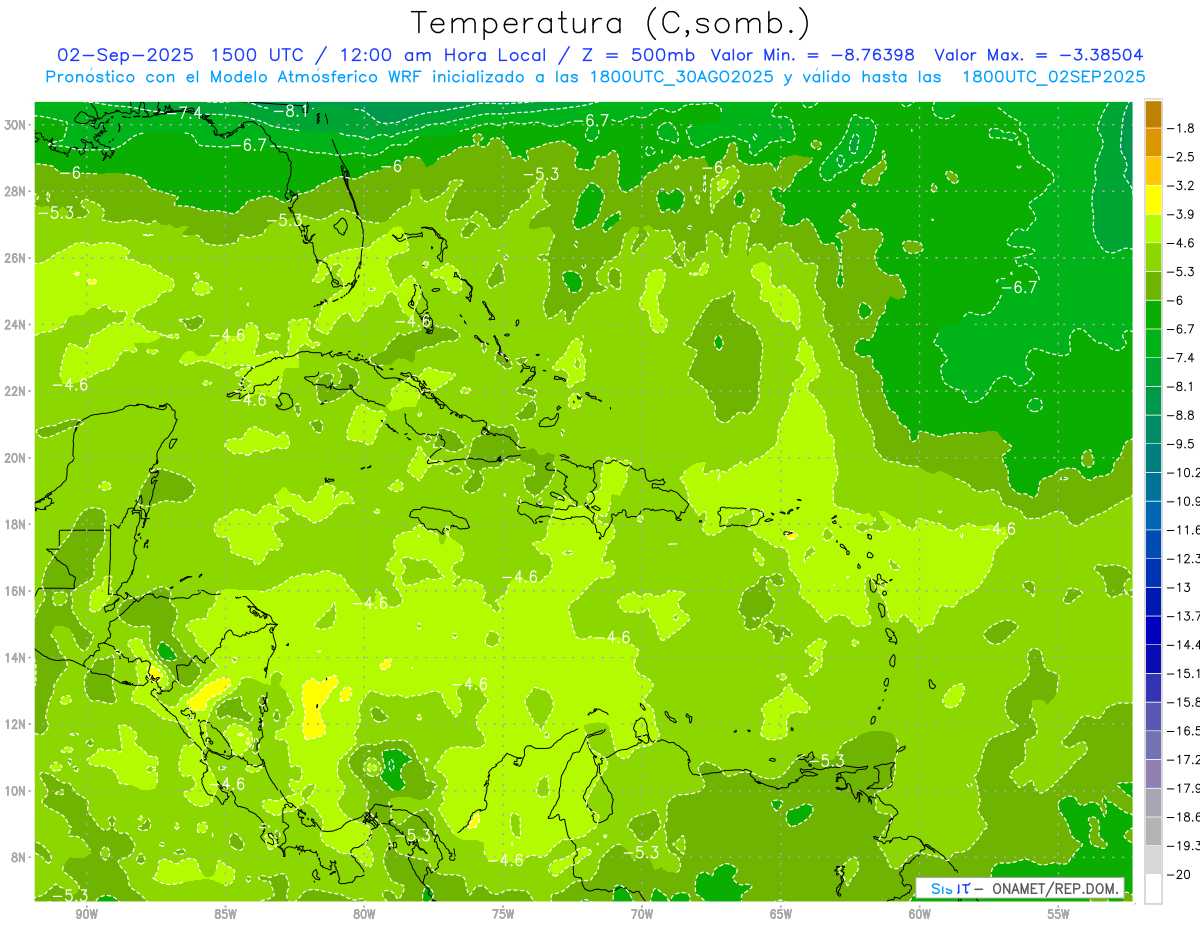Click the "75W" longitude axis label
The width and height of the screenshot is (1200, 927).
(x=503, y=914)
